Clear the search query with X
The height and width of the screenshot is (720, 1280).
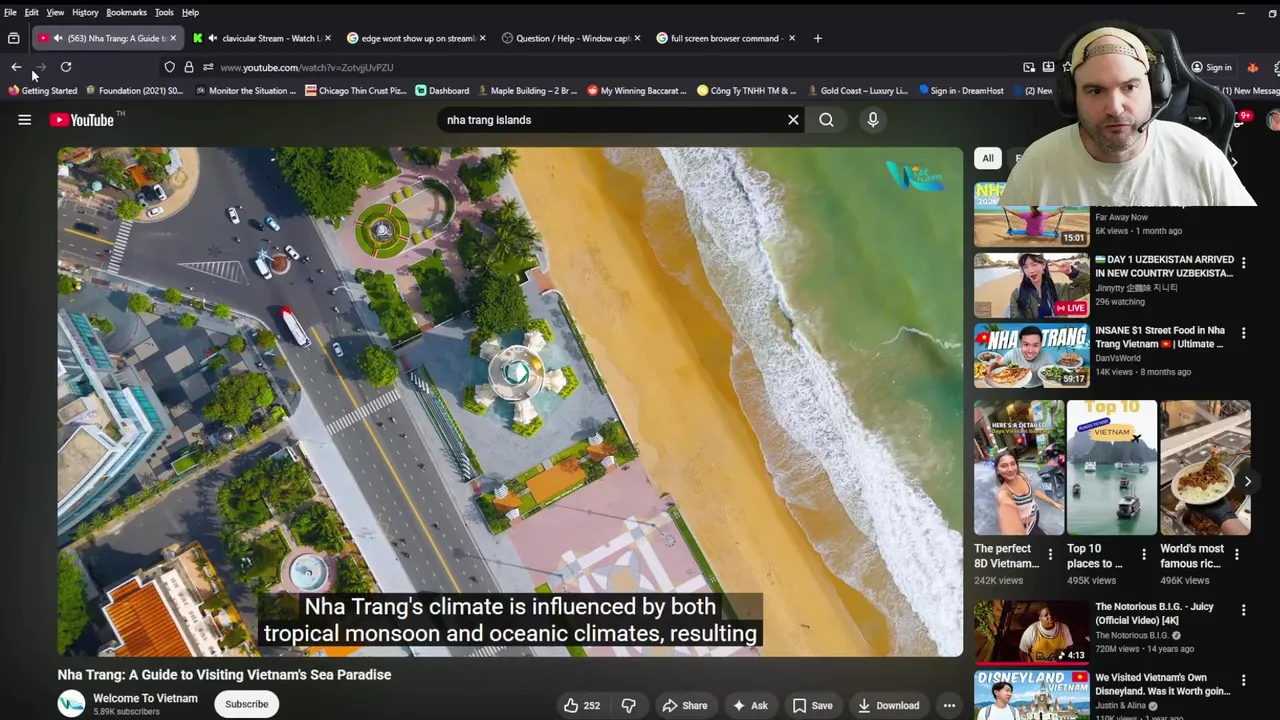coord(793,120)
